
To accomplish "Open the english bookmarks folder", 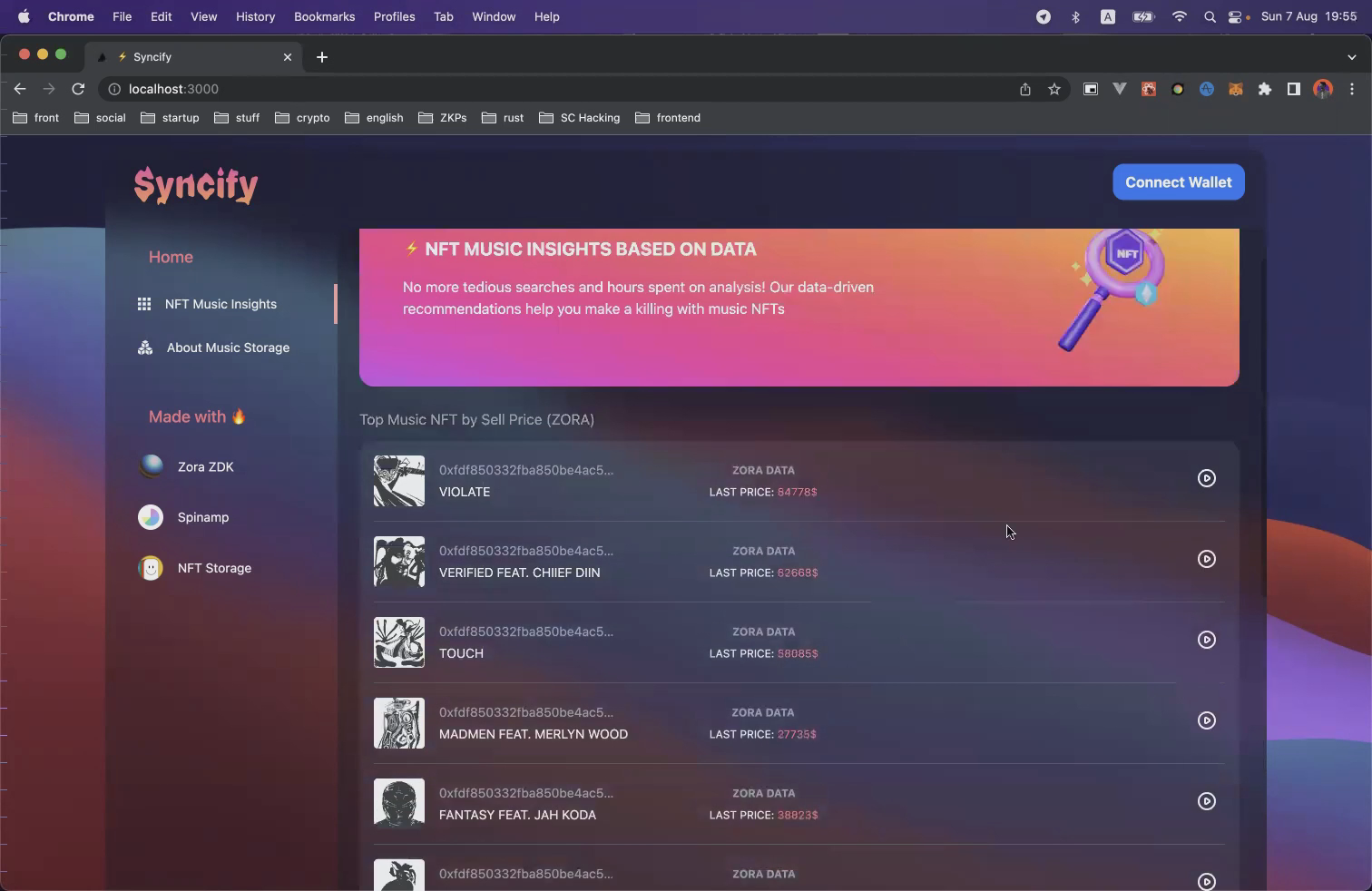I will click(374, 118).
